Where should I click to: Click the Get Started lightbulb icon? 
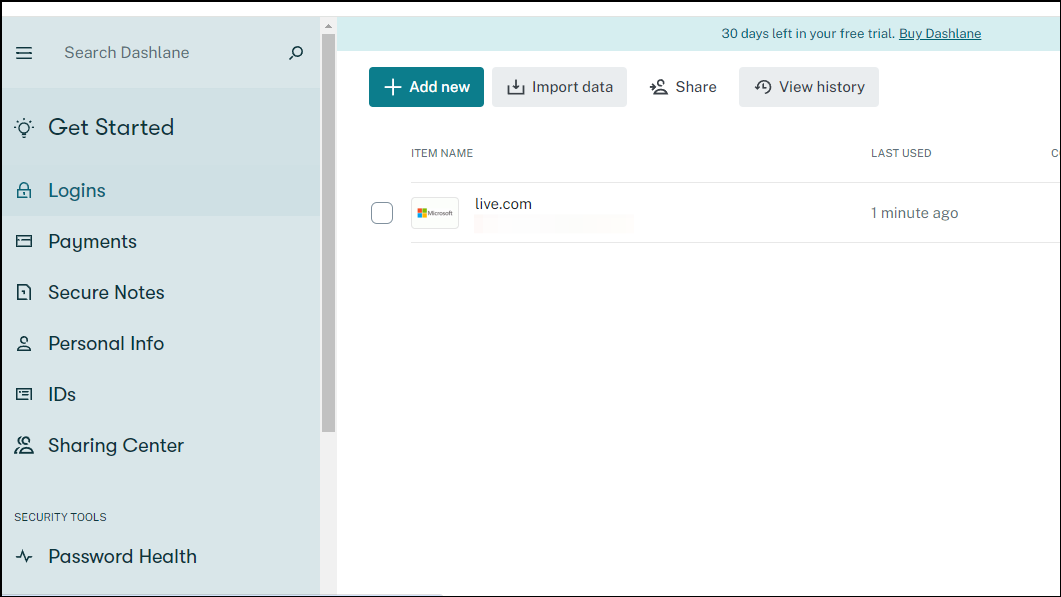[24, 127]
